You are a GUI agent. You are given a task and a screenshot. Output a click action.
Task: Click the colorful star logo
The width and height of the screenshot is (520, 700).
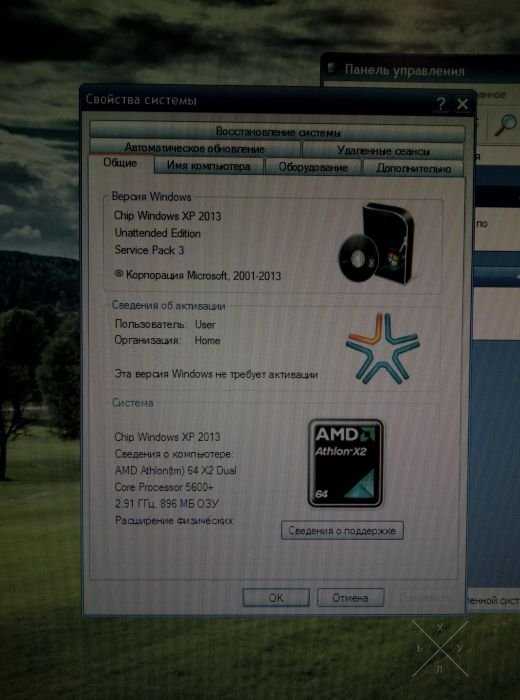click(x=383, y=348)
